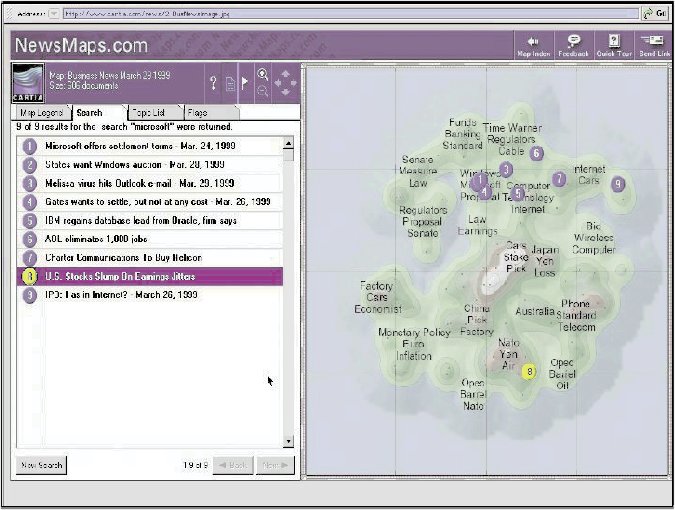Switch to the Map Legend tab
Viewport: 675px width, 510px height.
(x=41, y=113)
